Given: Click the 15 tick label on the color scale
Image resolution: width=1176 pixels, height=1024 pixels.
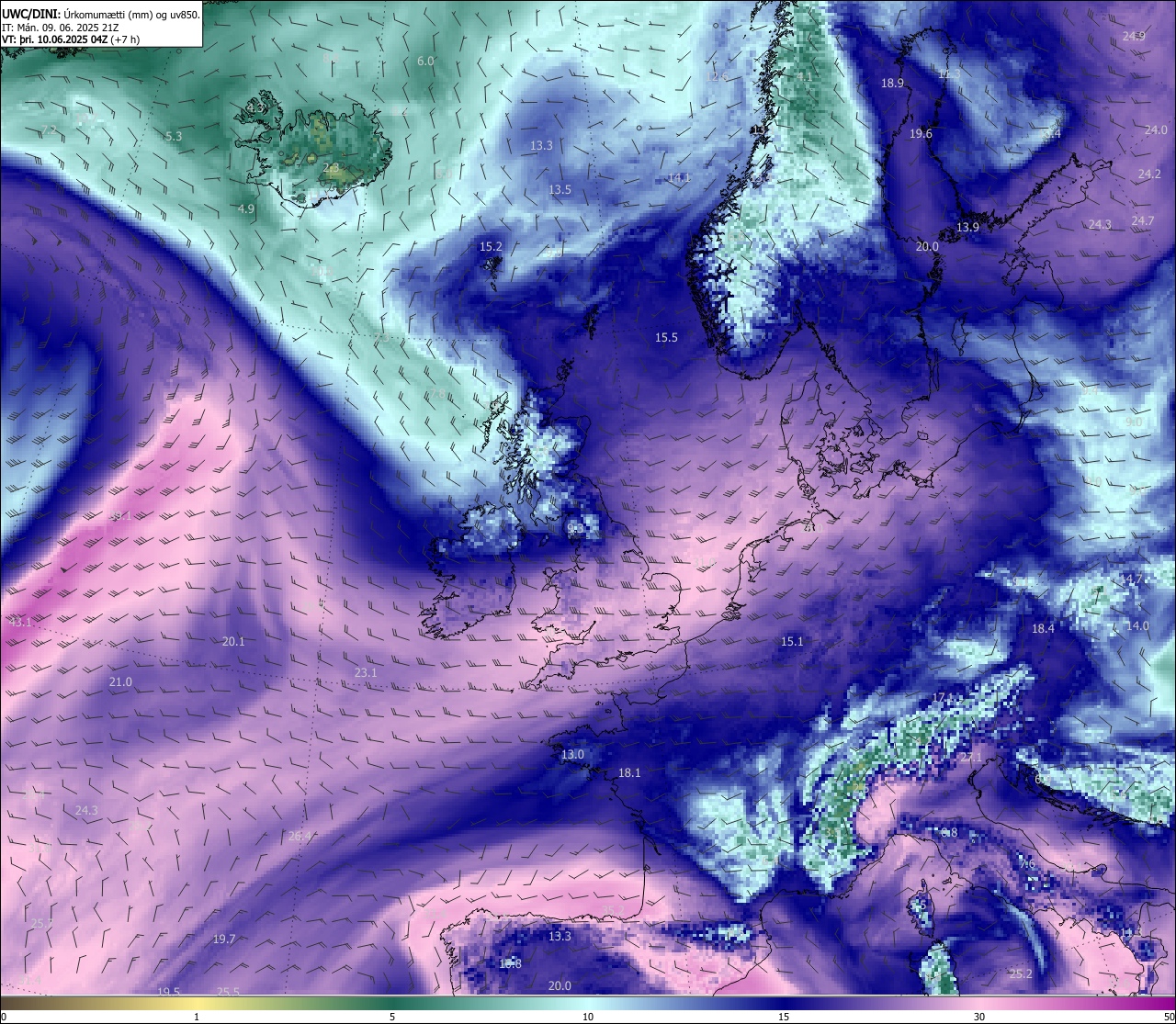Looking at the screenshot, I should point(784,1017).
